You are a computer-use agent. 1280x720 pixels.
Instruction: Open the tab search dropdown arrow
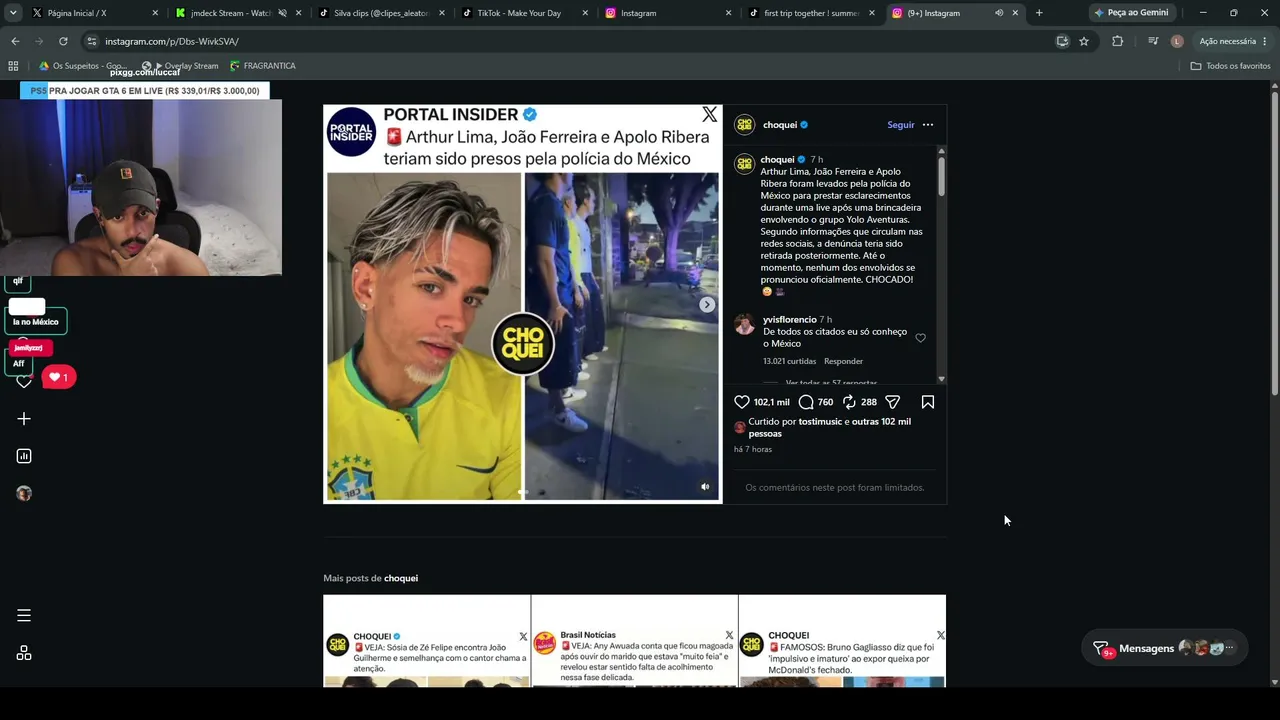point(13,13)
